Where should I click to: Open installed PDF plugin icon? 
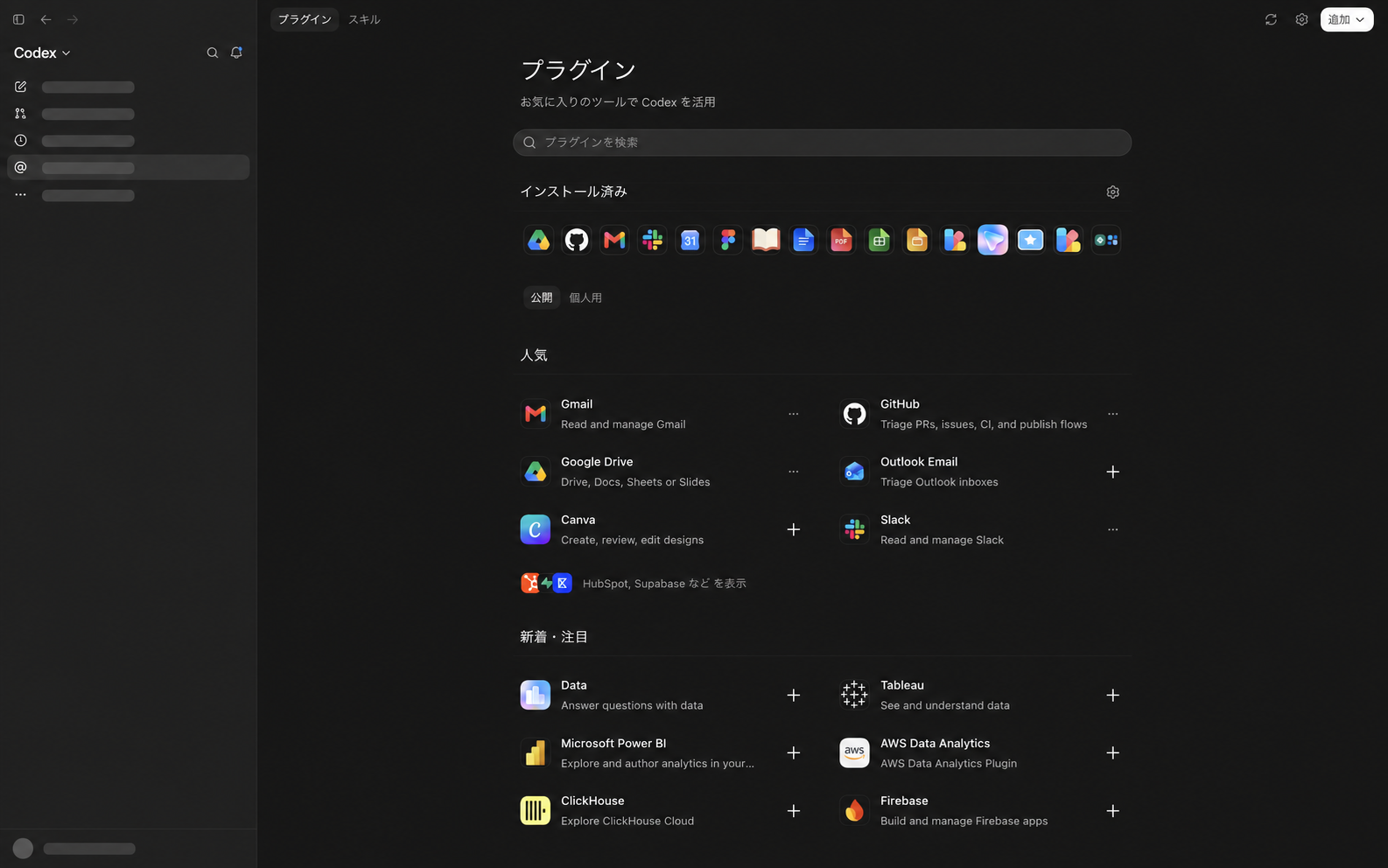[x=841, y=240]
